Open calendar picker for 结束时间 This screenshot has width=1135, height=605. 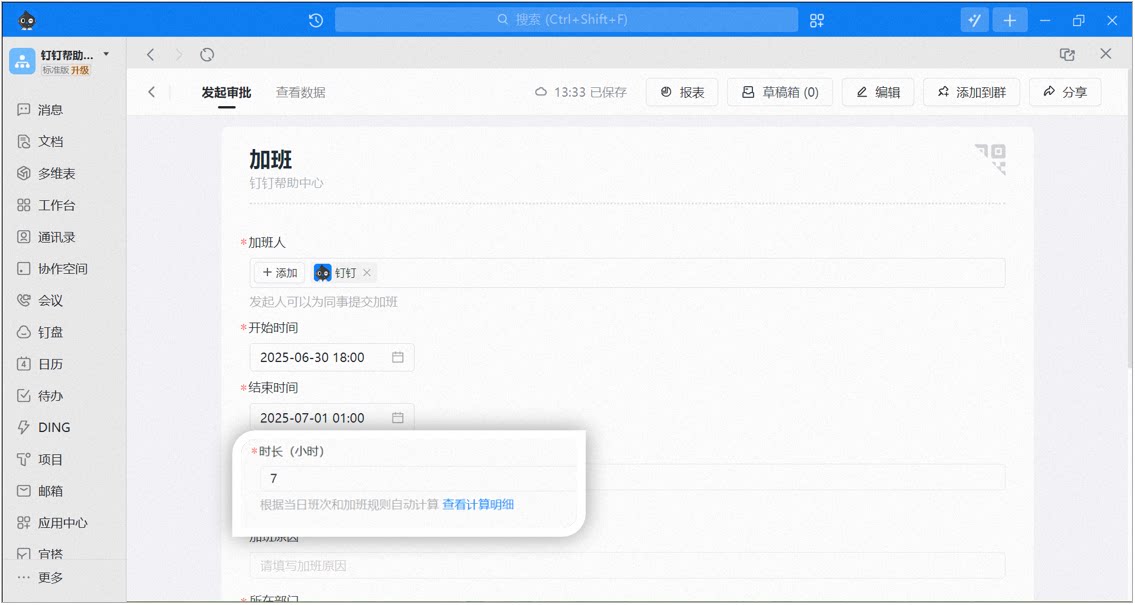point(397,418)
